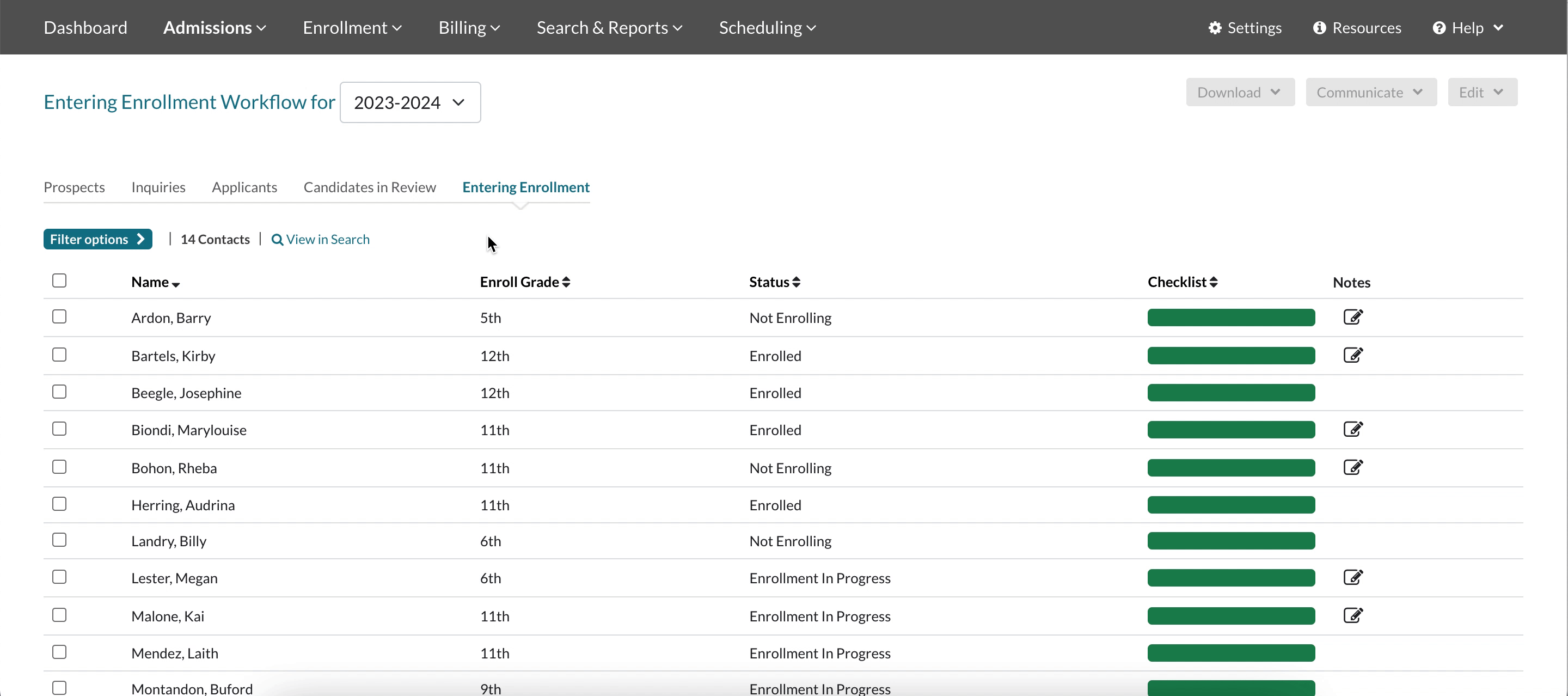Open the 2023-2024 year dropdown
1568x696 pixels.
point(409,102)
